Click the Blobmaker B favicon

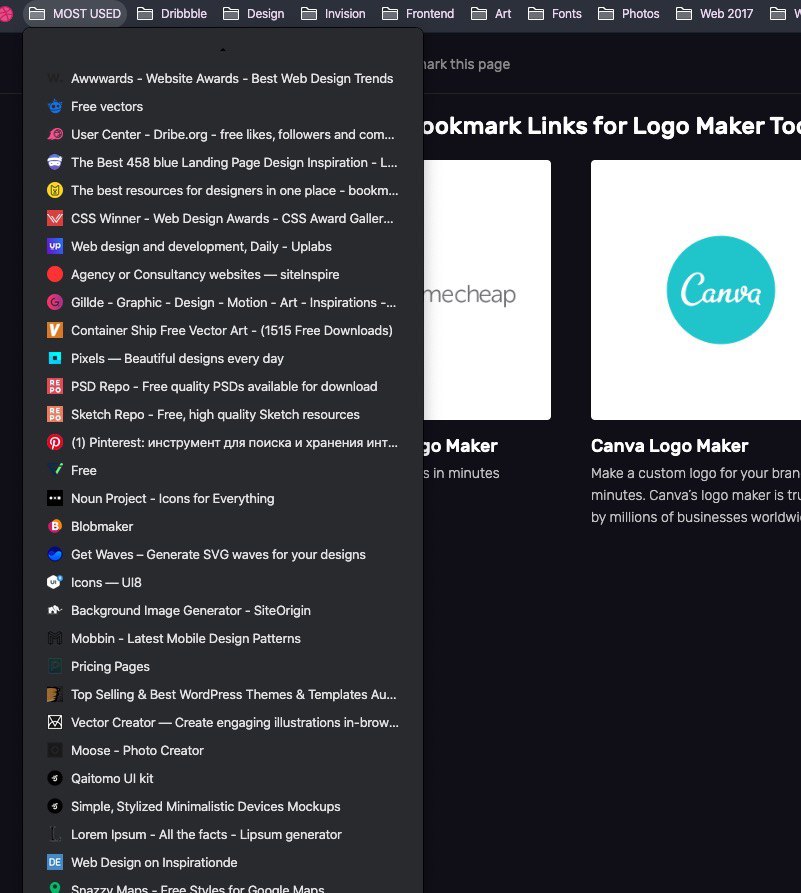55,526
